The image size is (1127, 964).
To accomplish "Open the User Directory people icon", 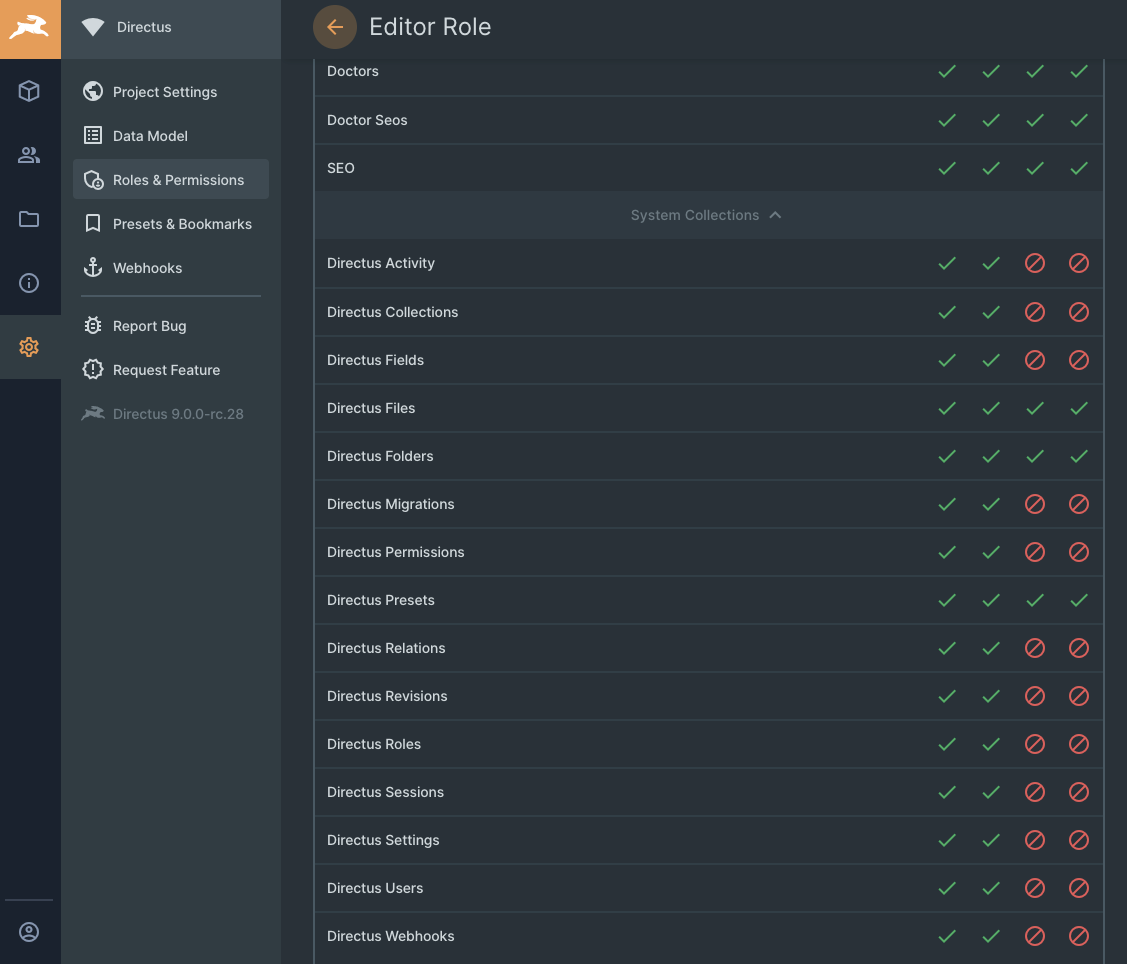I will 29,155.
